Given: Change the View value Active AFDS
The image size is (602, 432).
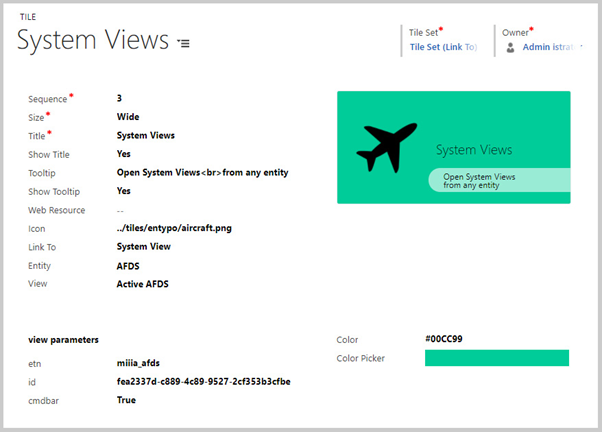Looking at the screenshot, I should point(142,284).
